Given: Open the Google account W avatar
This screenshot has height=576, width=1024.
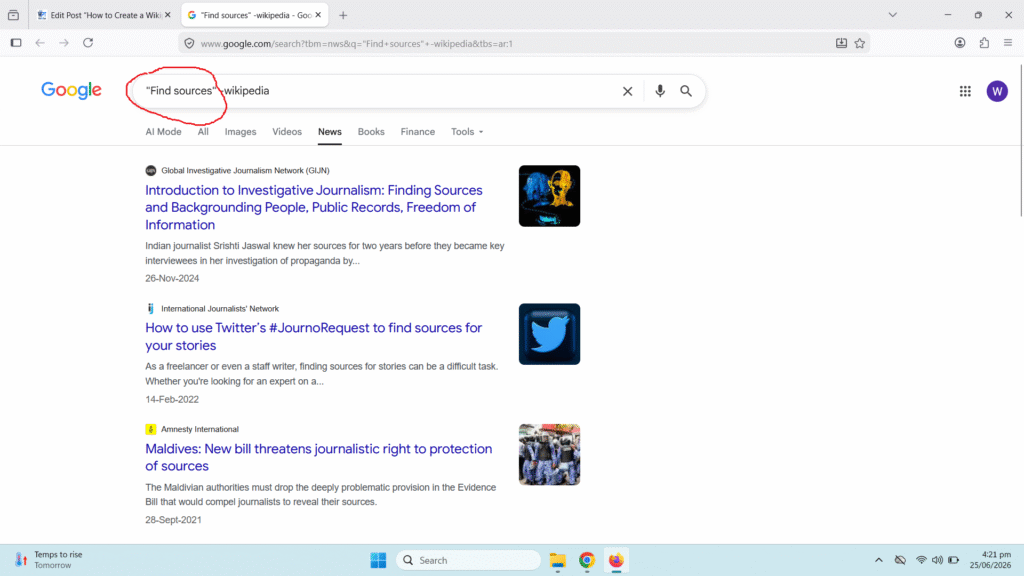Looking at the screenshot, I should coord(997,91).
